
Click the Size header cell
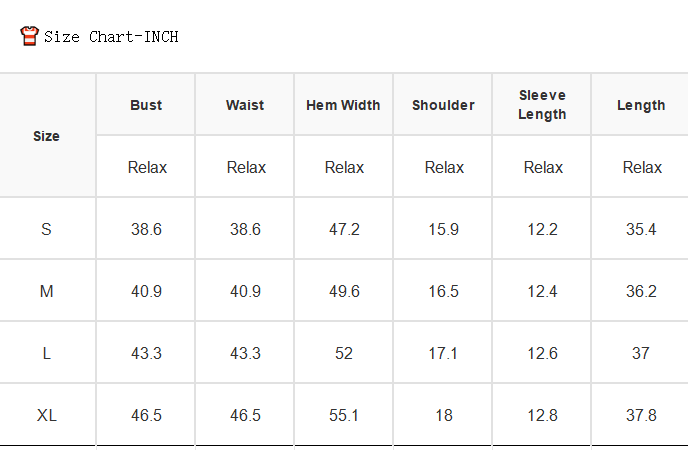(x=47, y=136)
